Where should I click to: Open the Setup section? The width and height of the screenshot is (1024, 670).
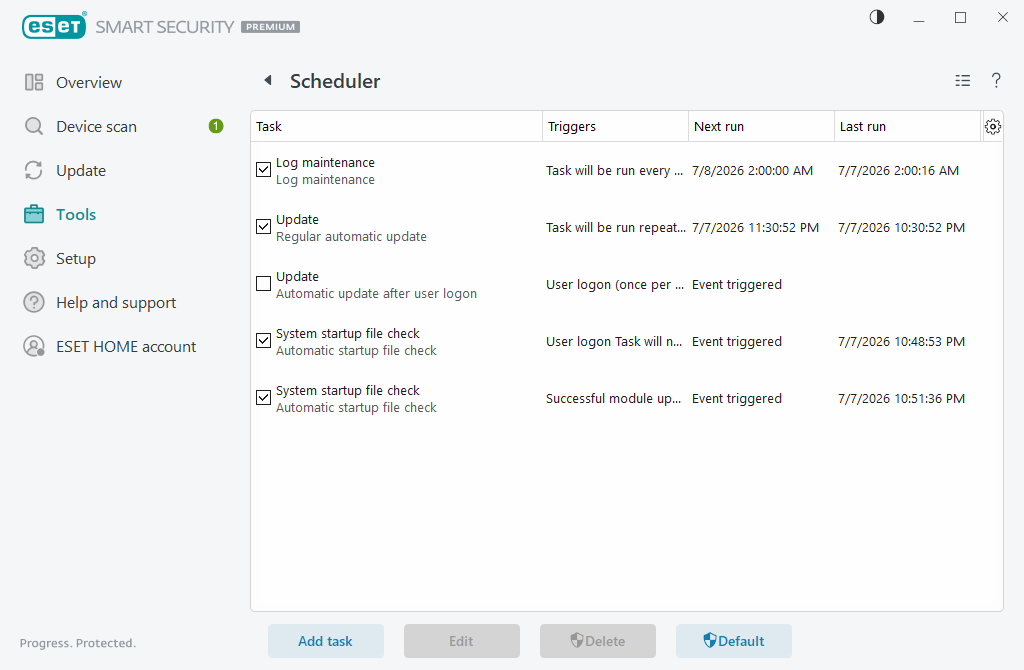76,259
